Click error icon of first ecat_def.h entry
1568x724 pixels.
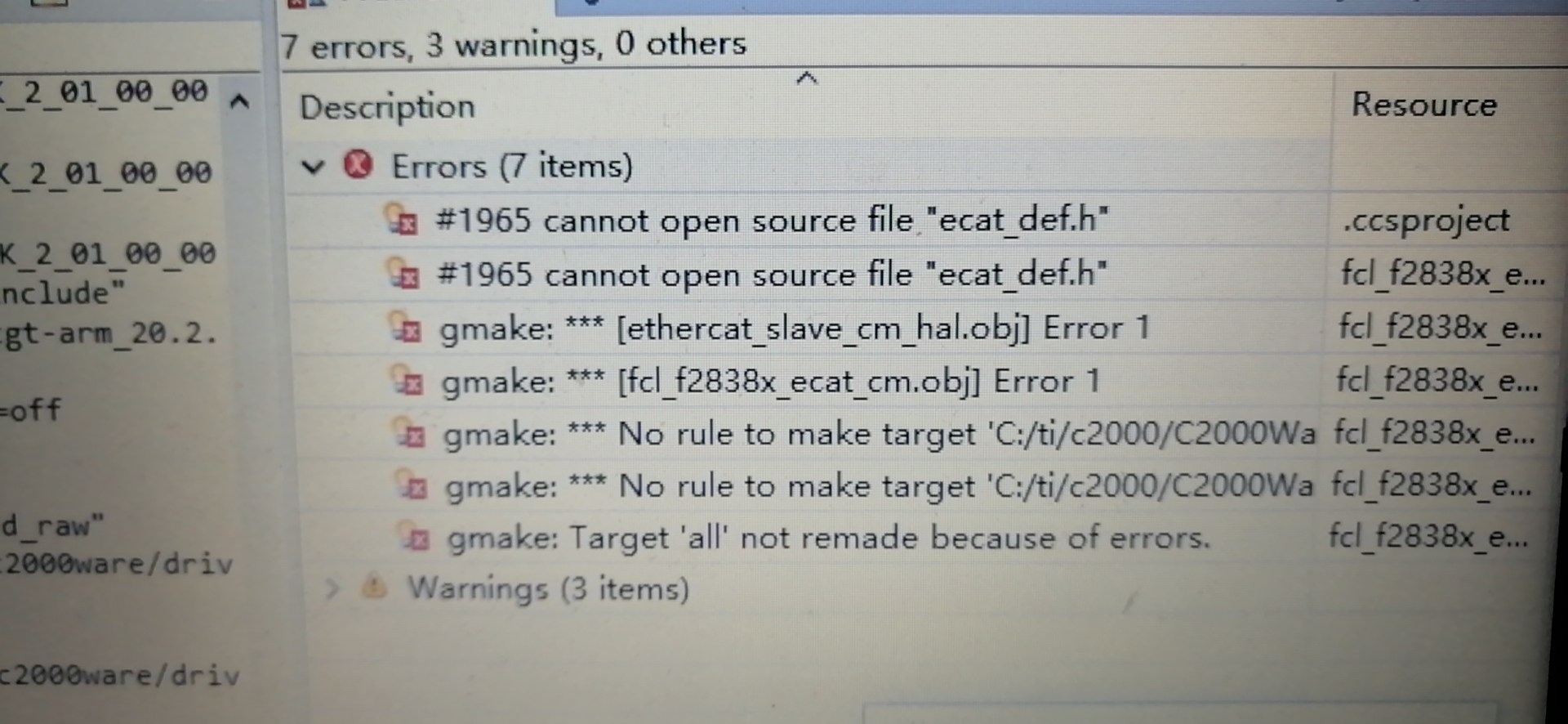(x=401, y=220)
